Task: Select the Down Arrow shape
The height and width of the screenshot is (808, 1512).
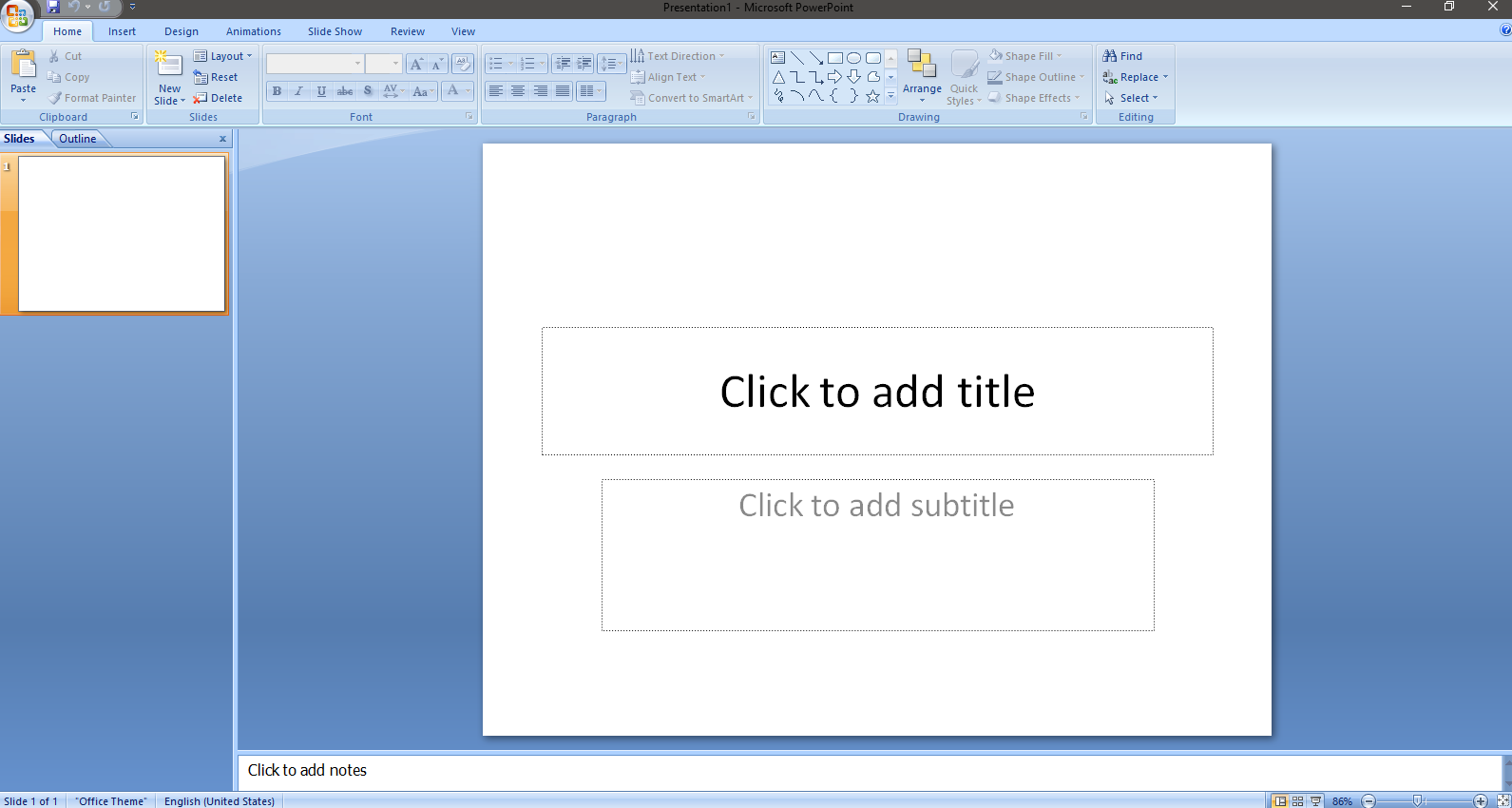Action: coord(853,77)
